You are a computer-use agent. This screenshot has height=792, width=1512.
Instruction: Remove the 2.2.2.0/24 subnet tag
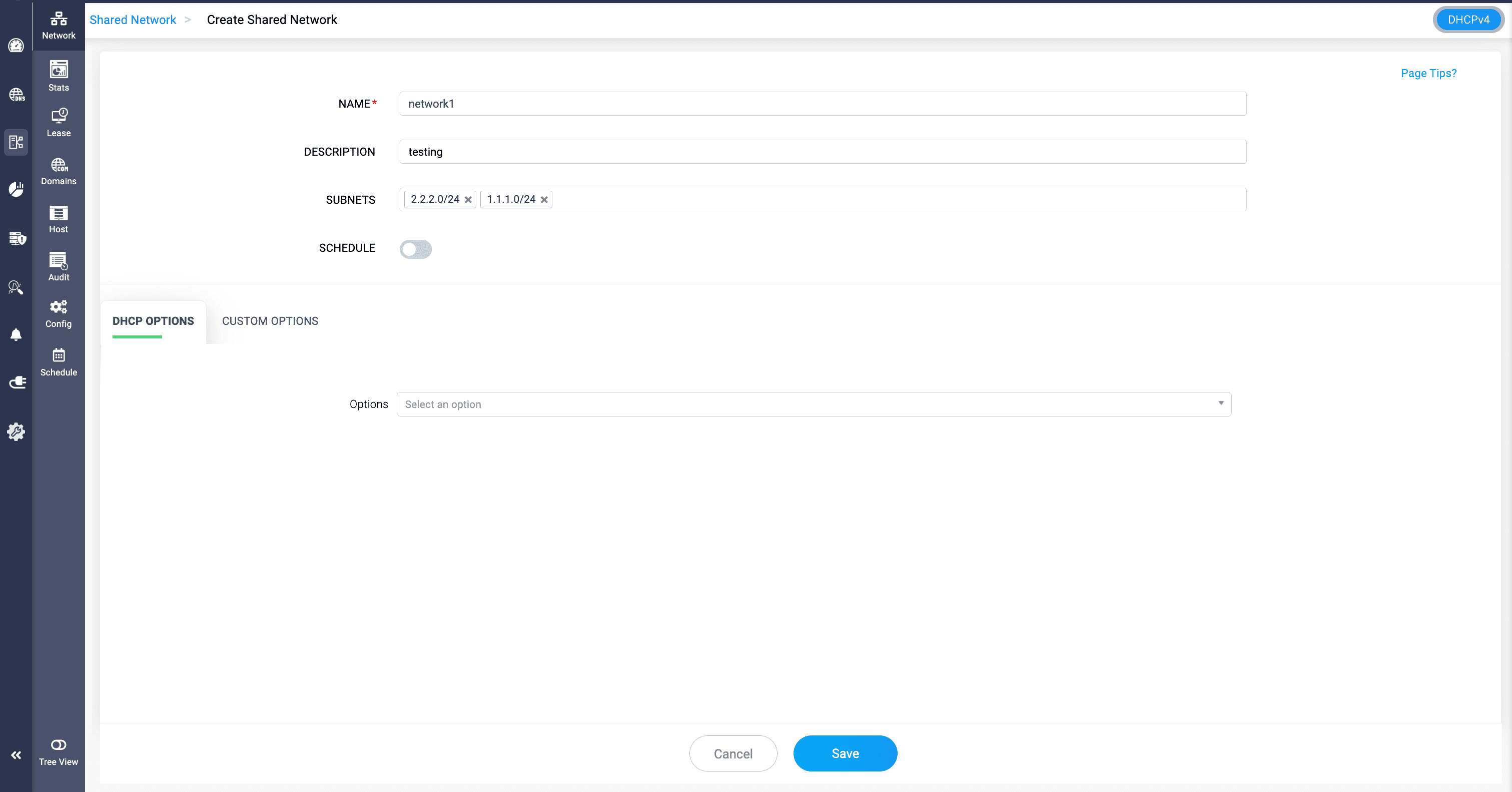coord(468,200)
